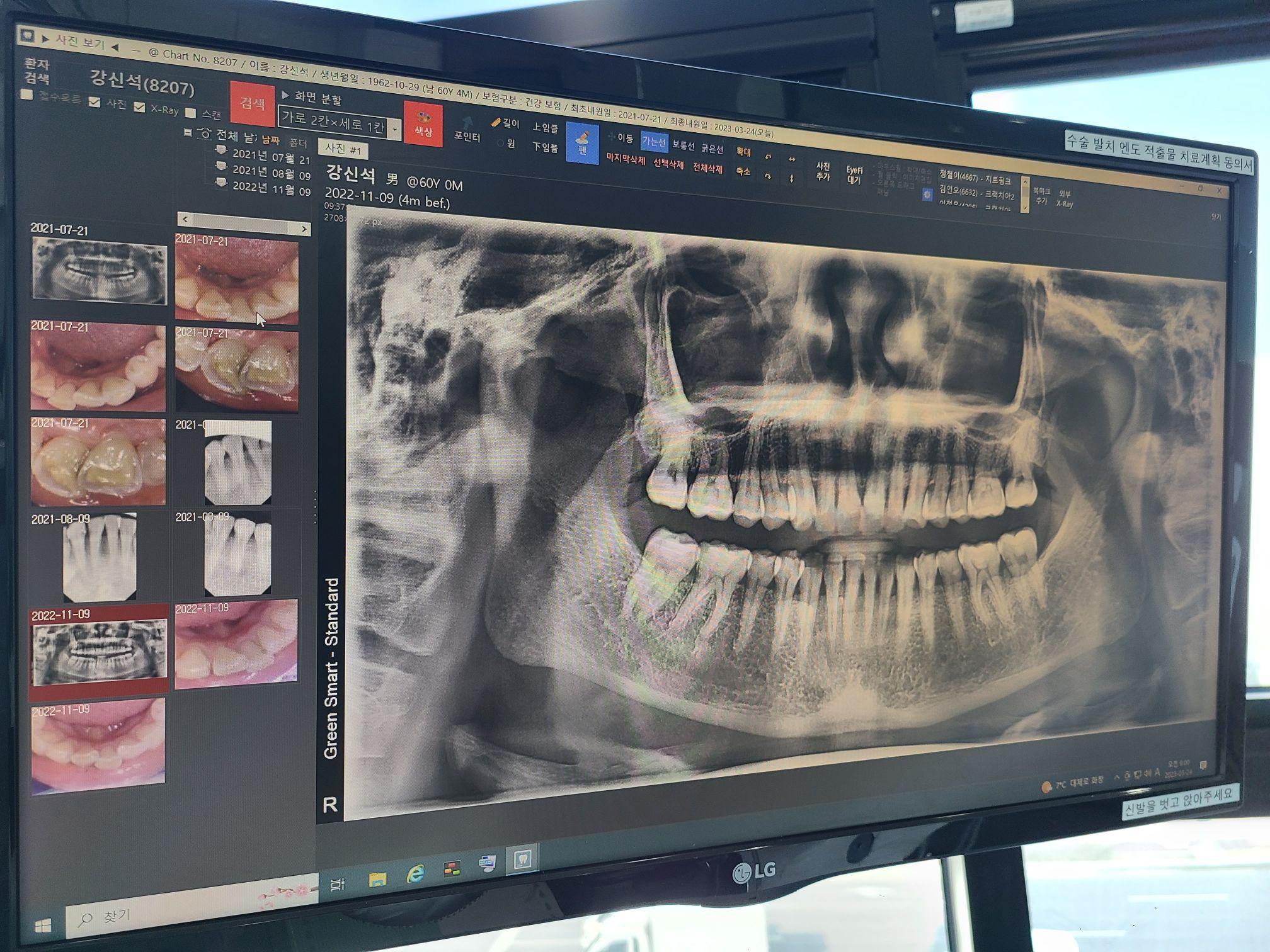This screenshot has width=1270, height=952.
Task: Open the 2021-07-21 panoramic X-ray thumbnail
Action: click(99, 271)
